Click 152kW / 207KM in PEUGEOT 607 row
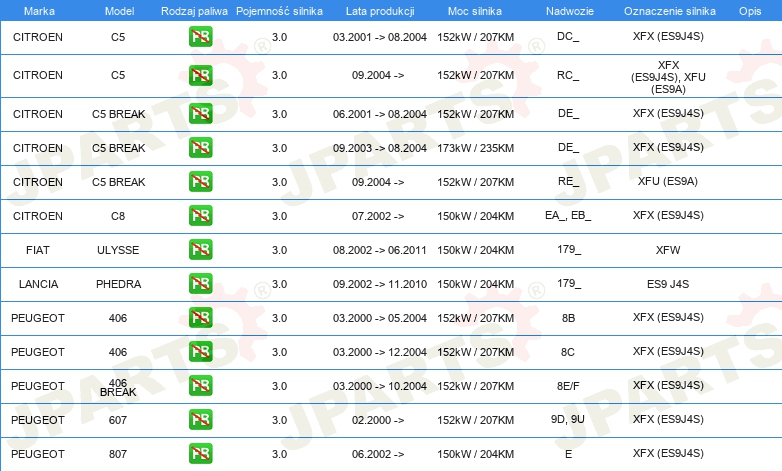782x471 pixels. (475, 420)
